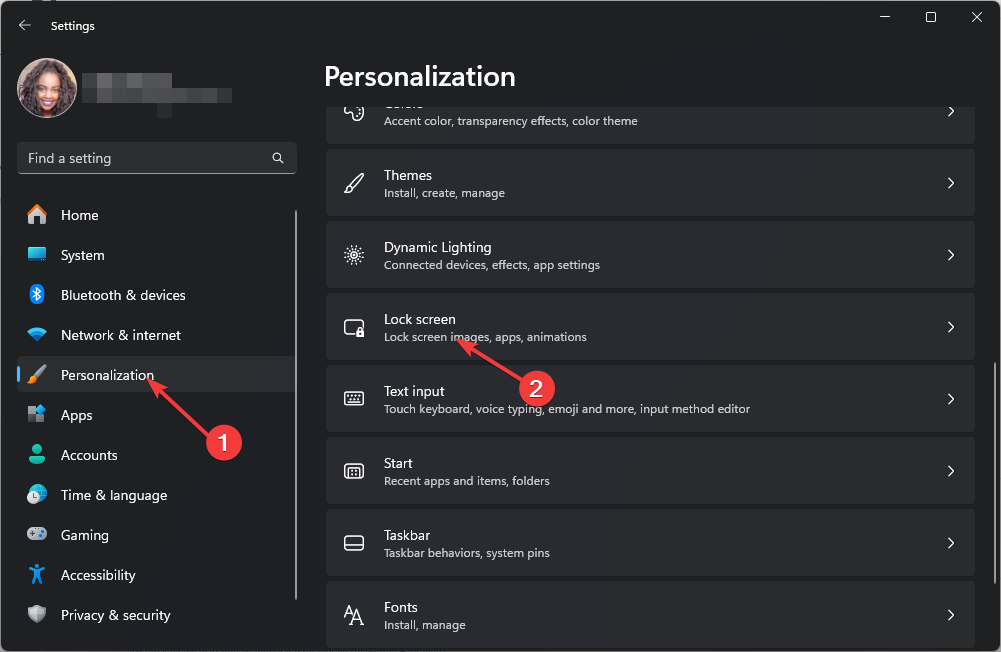Open the user profile picture
Viewport: 1001px width, 652px height.
point(47,88)
